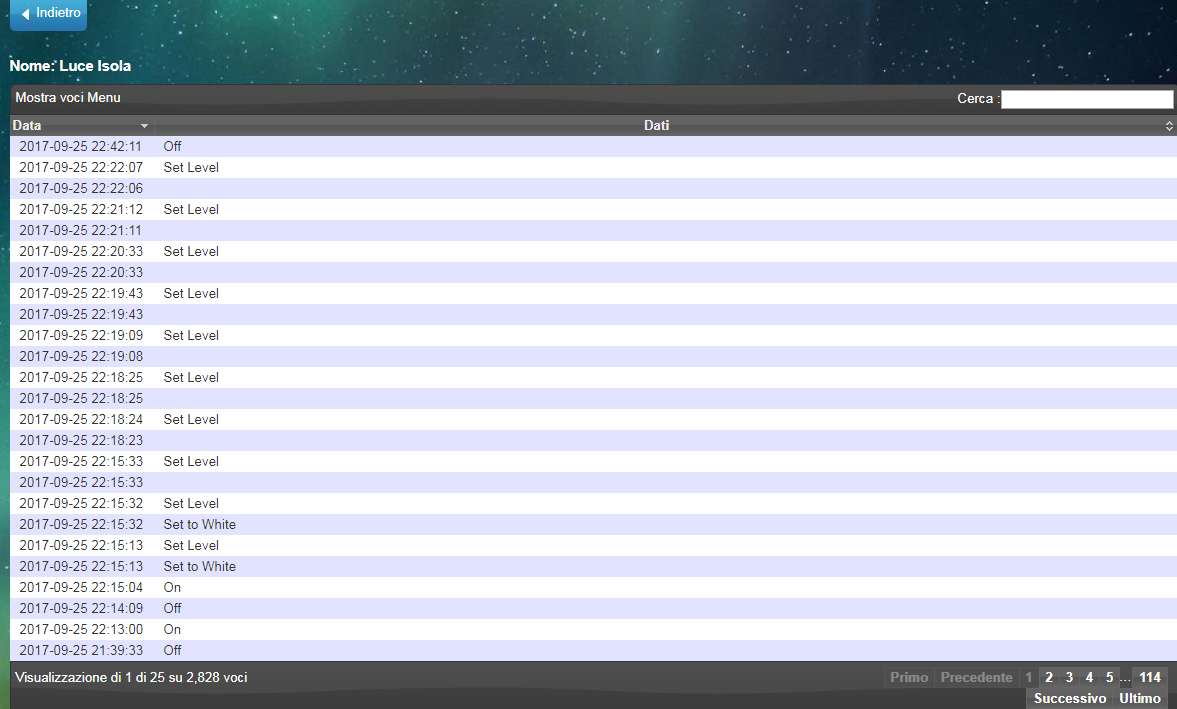
Task: Click the Visualizzazione di 1 di 25 status text
Action: pyautogui.click(x=131, y=677)
